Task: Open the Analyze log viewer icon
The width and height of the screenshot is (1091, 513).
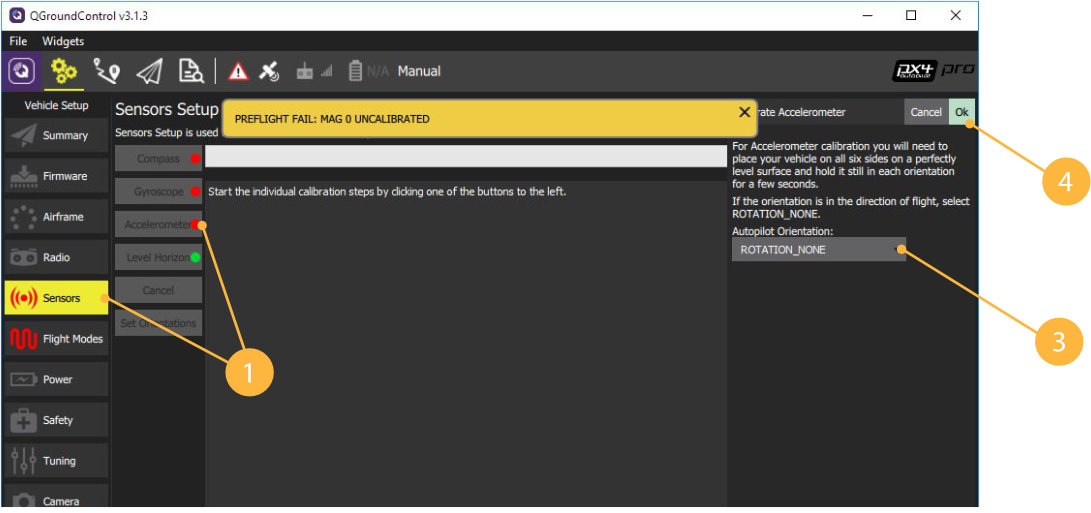Action: point(190,72)
